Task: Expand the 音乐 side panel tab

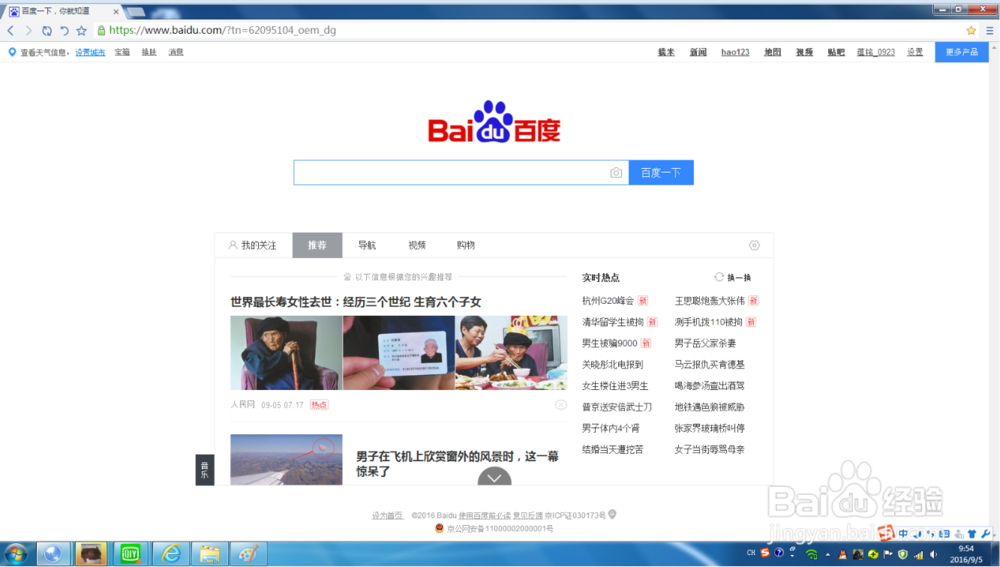Action: click(x=205, y=470)
